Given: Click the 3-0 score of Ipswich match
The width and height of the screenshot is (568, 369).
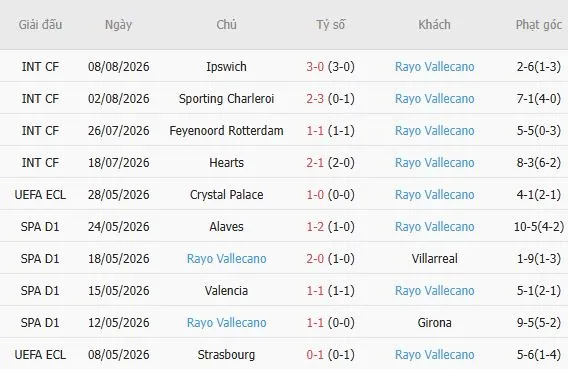Looking at the screenshot, I should click(315, 67).
